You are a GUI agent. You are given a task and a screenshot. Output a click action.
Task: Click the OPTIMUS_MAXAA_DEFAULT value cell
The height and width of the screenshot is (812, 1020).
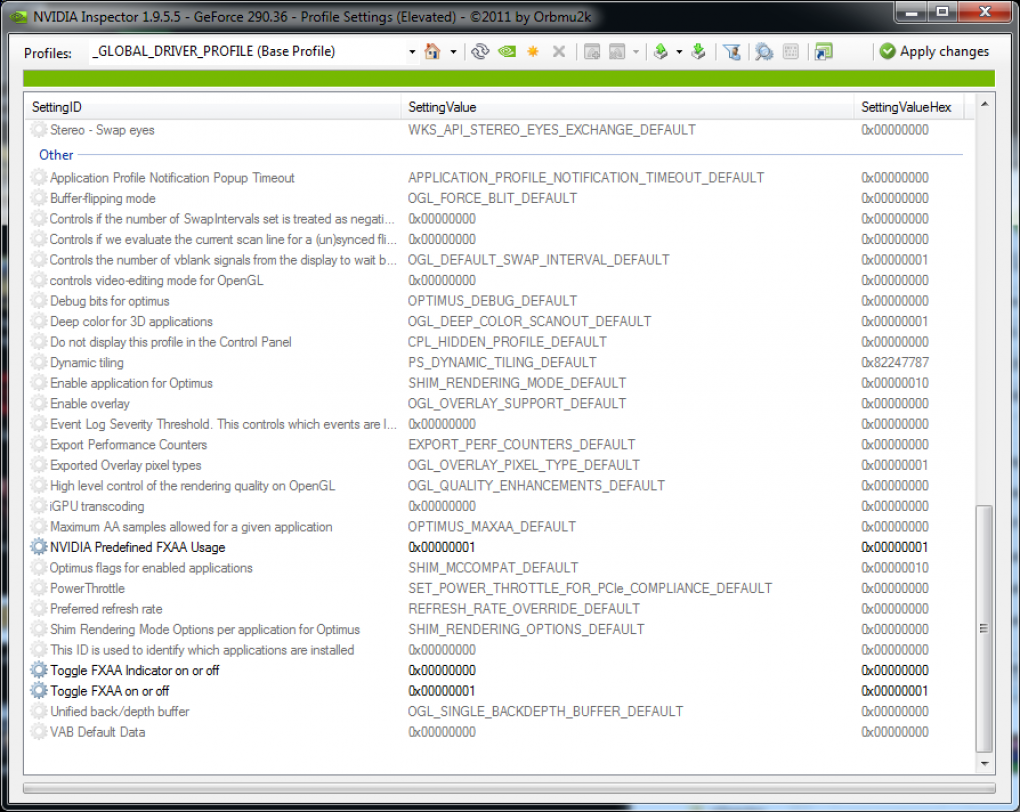click(492, 526)
